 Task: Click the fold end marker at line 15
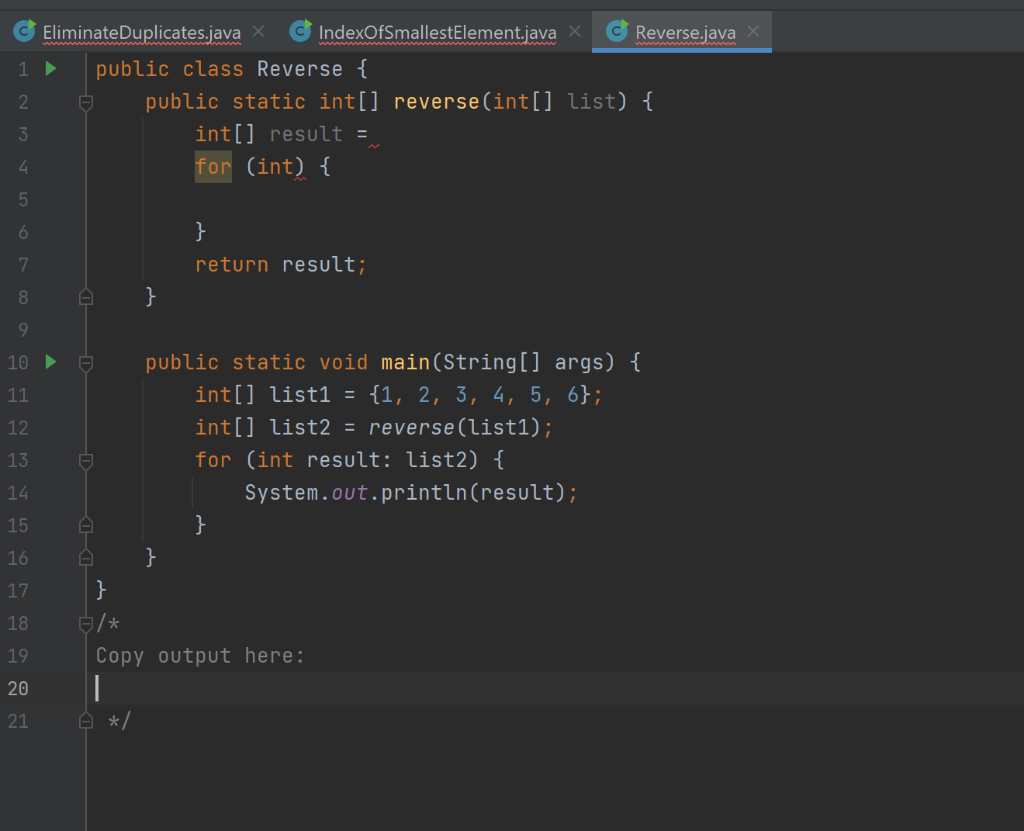86,525
